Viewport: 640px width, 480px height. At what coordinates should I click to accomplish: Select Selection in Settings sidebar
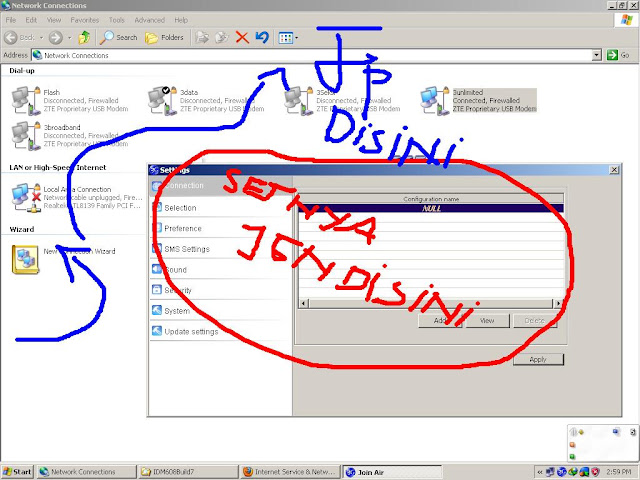(180, 208)
